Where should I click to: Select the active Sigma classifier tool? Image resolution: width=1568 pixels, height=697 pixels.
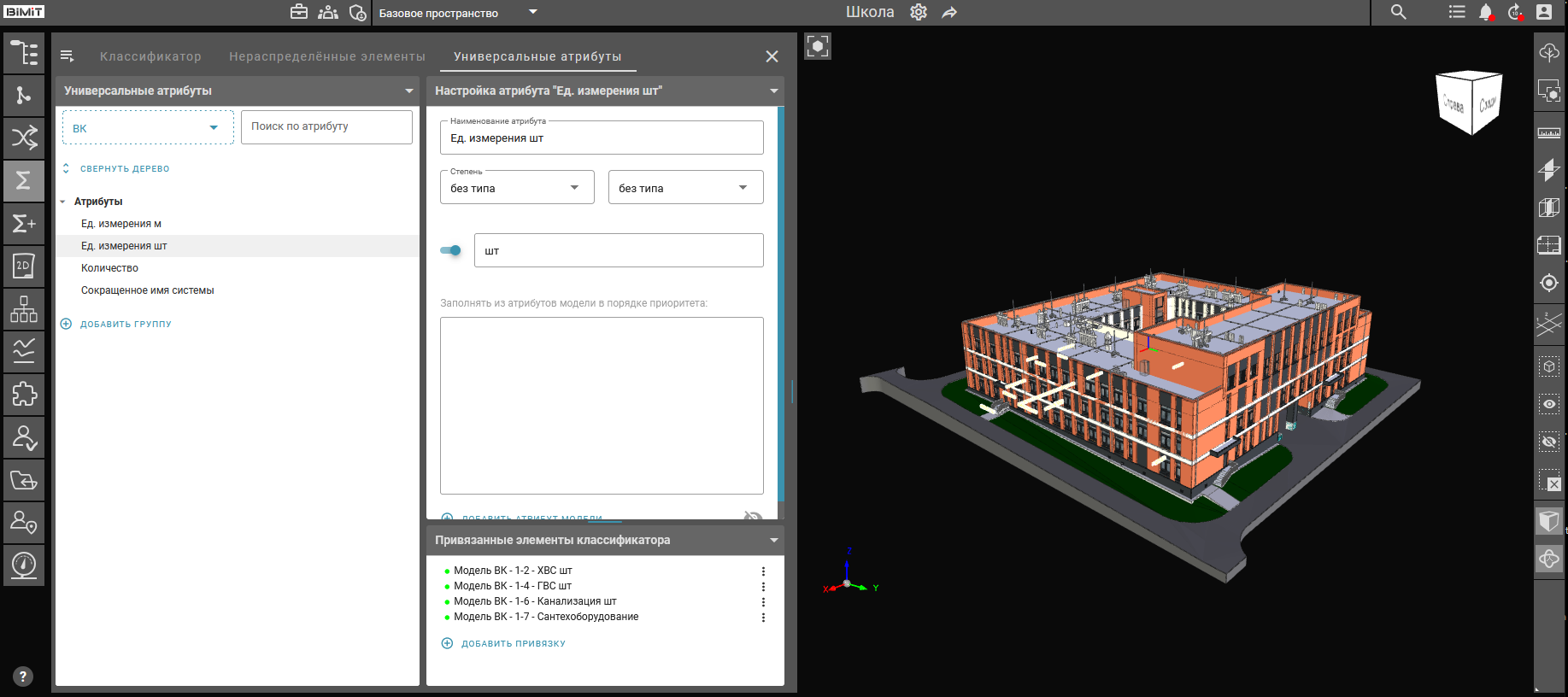(x=24, y=181)
